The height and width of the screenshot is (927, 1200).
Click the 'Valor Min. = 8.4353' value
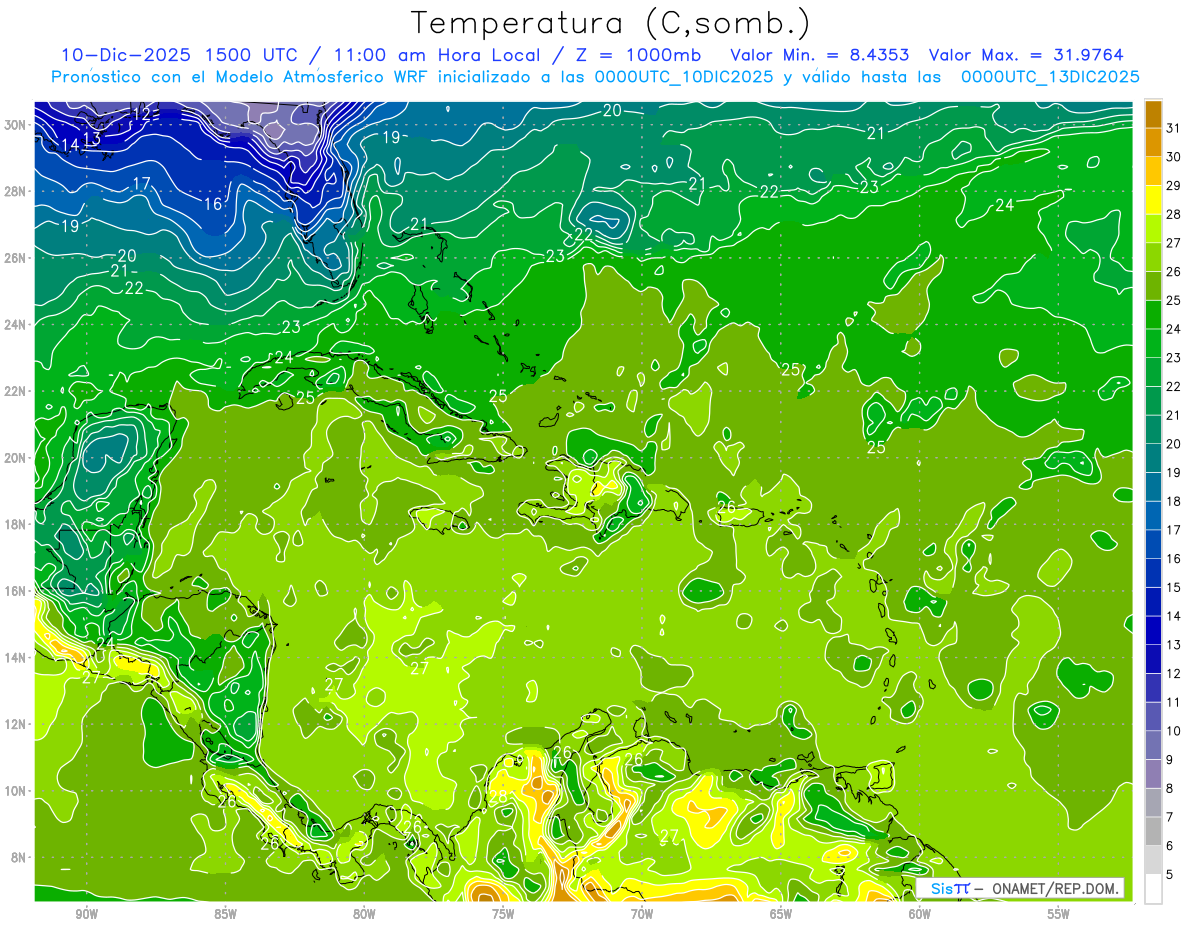pos(820,55)
